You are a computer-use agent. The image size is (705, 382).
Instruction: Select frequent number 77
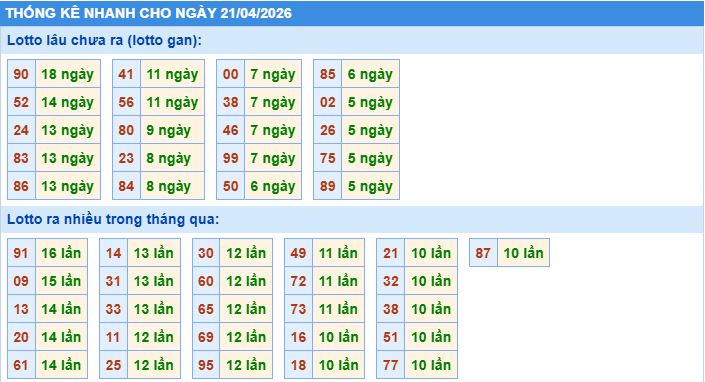coord(391,364)
